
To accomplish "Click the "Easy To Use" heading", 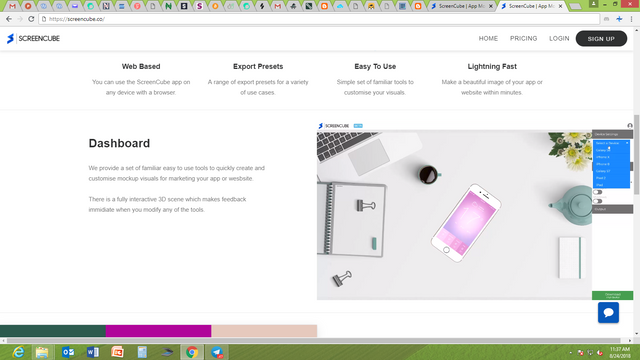I will tap(375, 67).
